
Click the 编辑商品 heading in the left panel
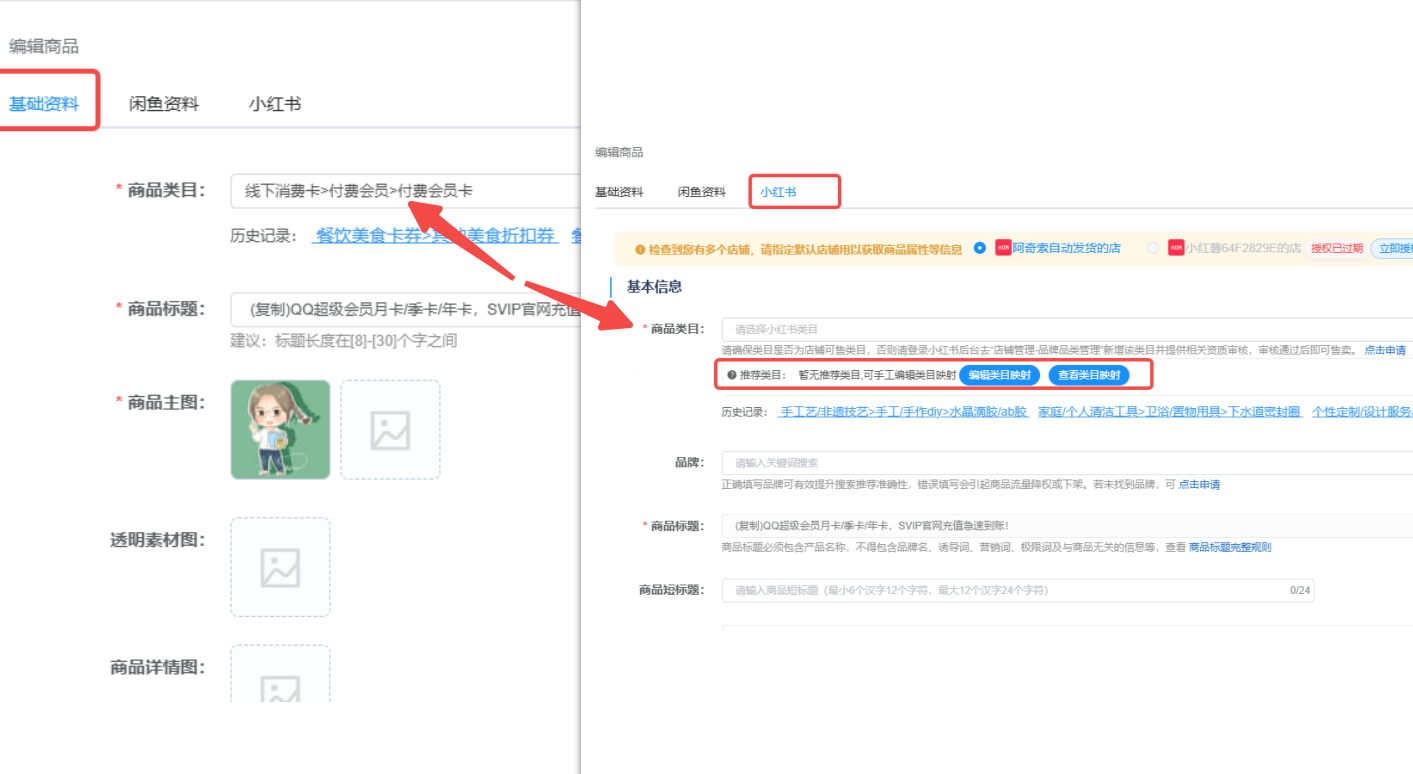[x=44, y=46]
